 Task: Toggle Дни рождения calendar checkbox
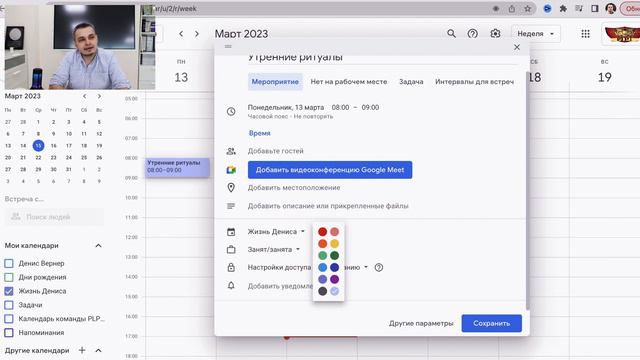coord(9,277)
